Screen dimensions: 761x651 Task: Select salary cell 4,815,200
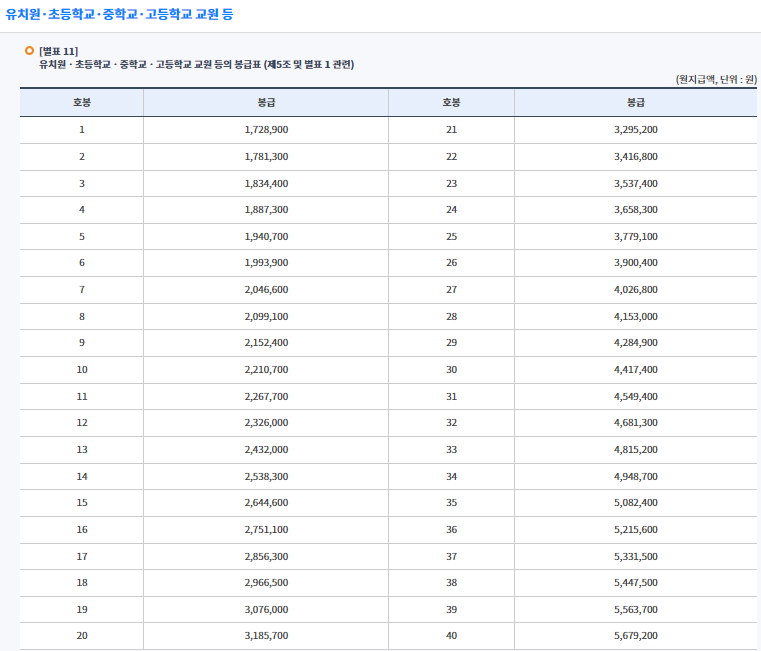click(635, 450)
